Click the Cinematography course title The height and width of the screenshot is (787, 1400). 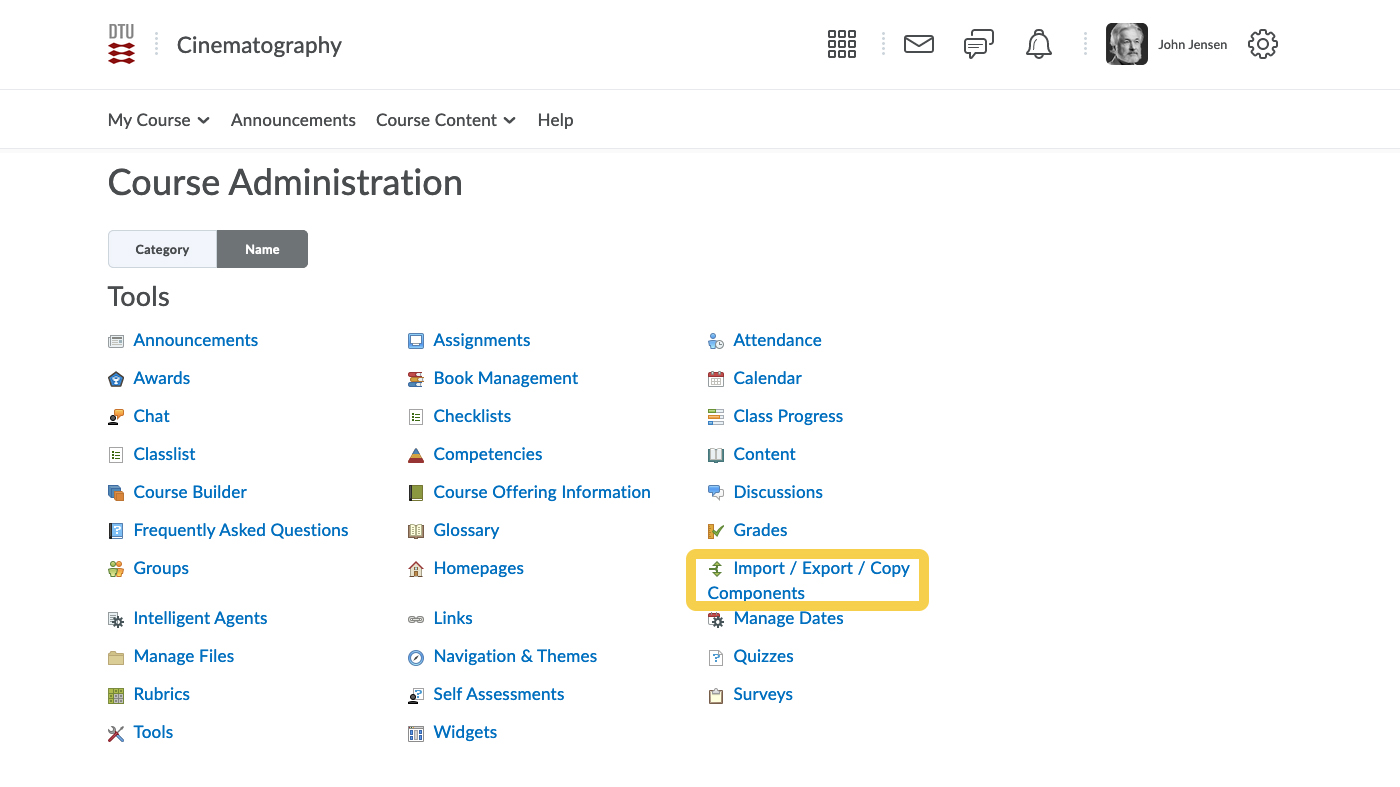[259, 45]
